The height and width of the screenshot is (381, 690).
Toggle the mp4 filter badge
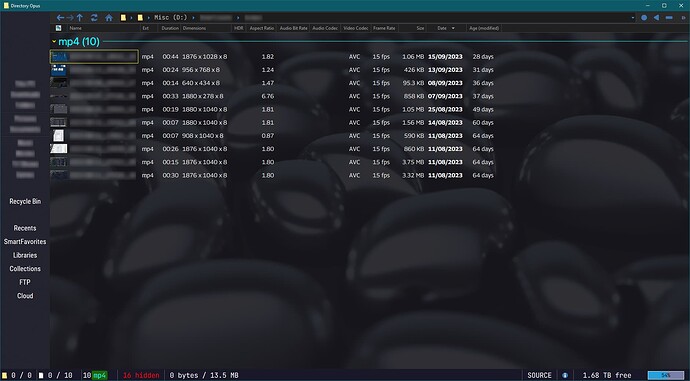click(100, 375)
